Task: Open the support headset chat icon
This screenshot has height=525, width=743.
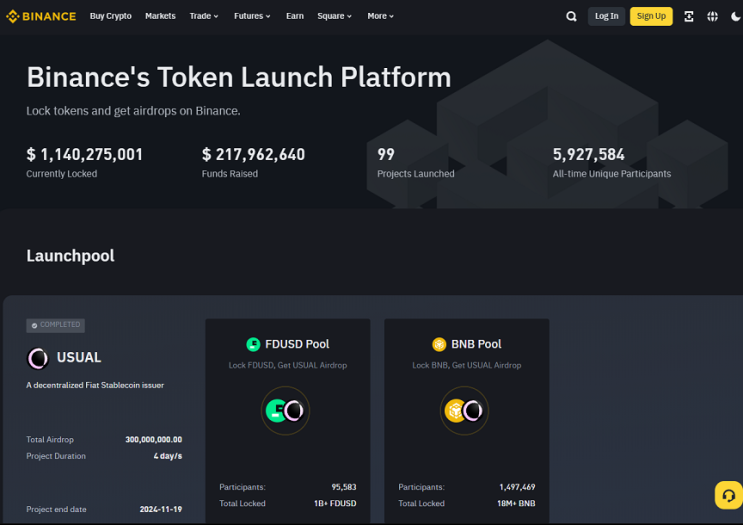Action: point(729,495)
